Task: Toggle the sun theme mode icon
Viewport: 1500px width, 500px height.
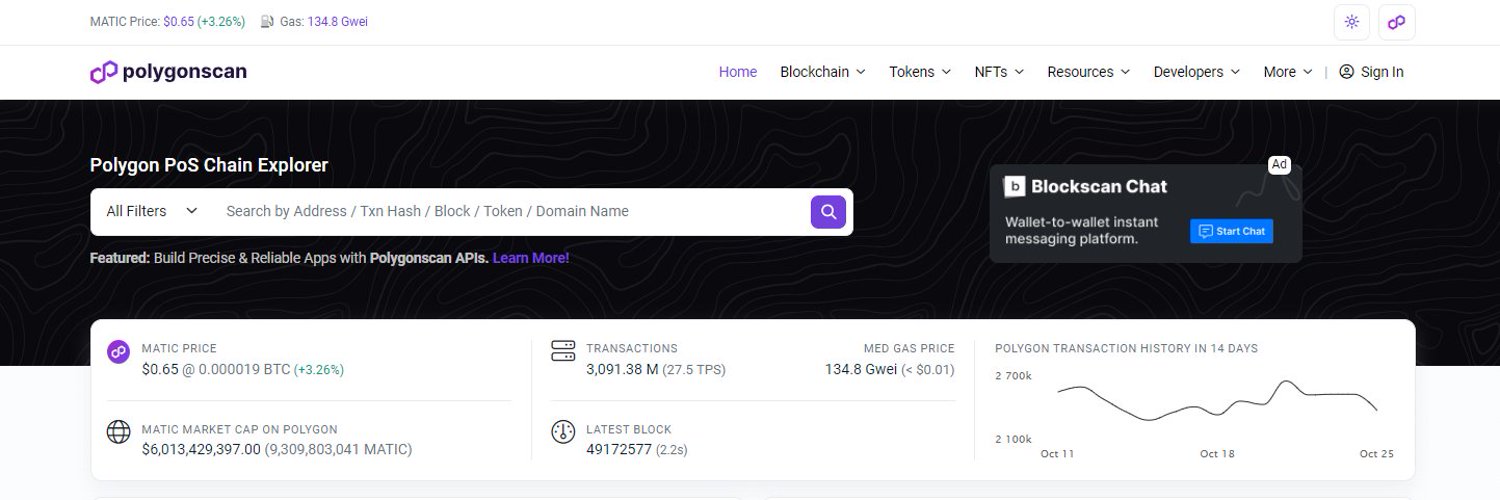Action: (1352, 22)
